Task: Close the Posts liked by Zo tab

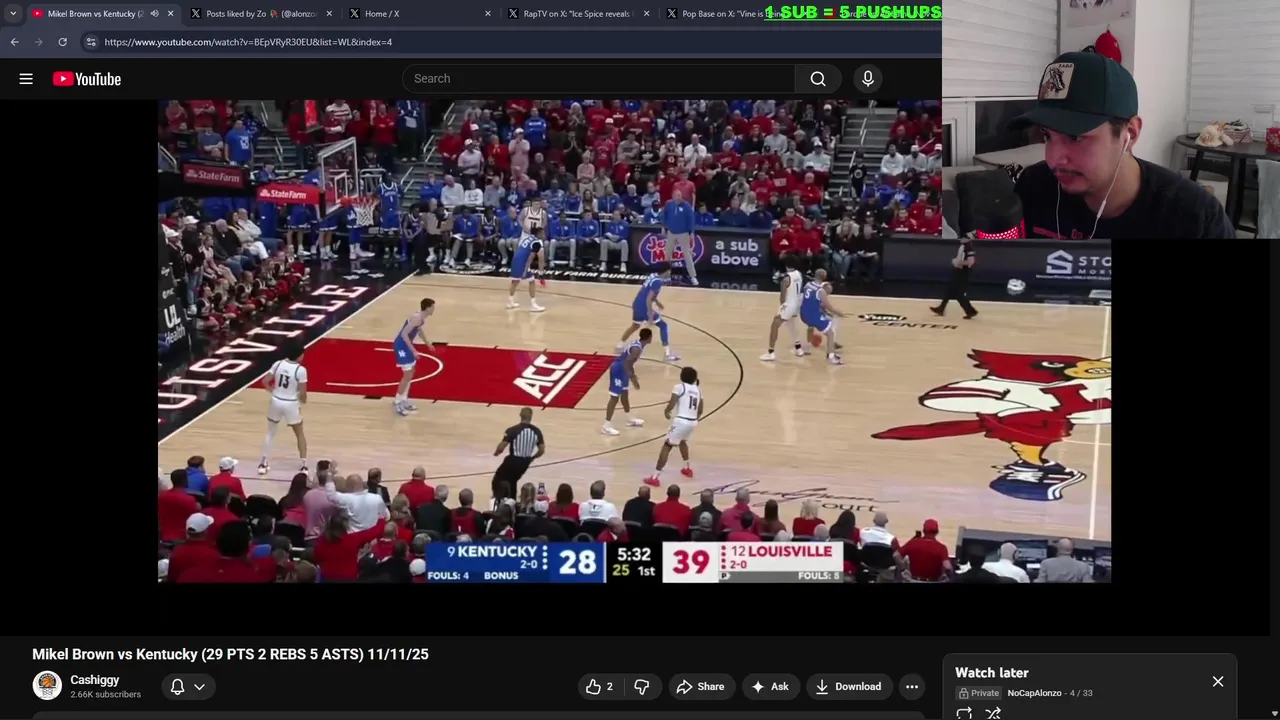Action: 329,14
